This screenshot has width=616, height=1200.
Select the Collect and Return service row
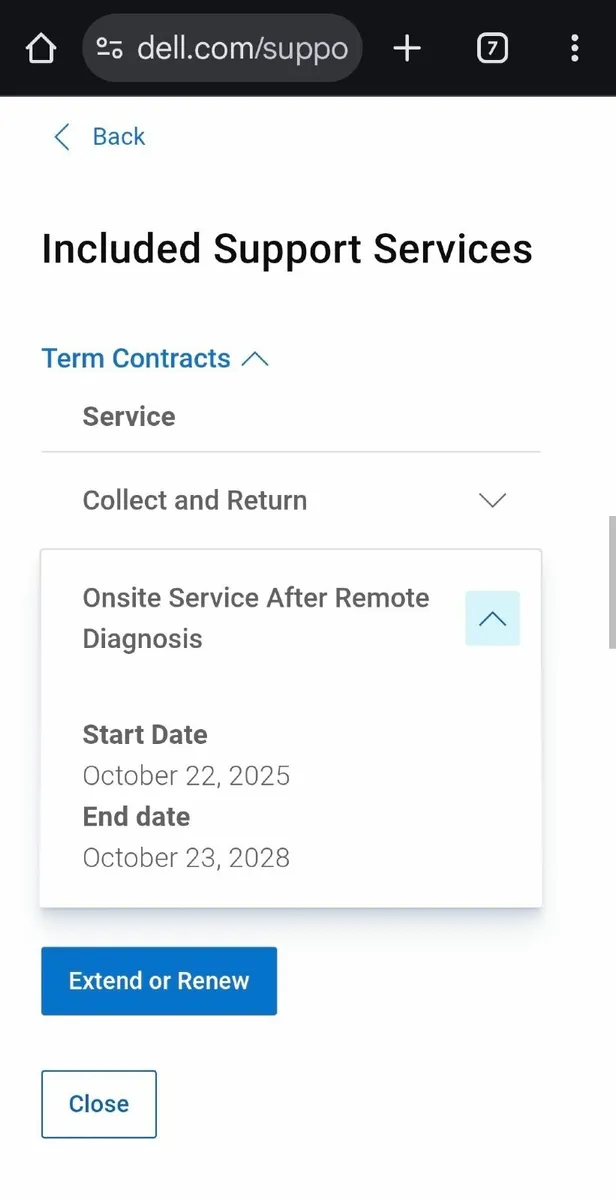tap(195, 500)
